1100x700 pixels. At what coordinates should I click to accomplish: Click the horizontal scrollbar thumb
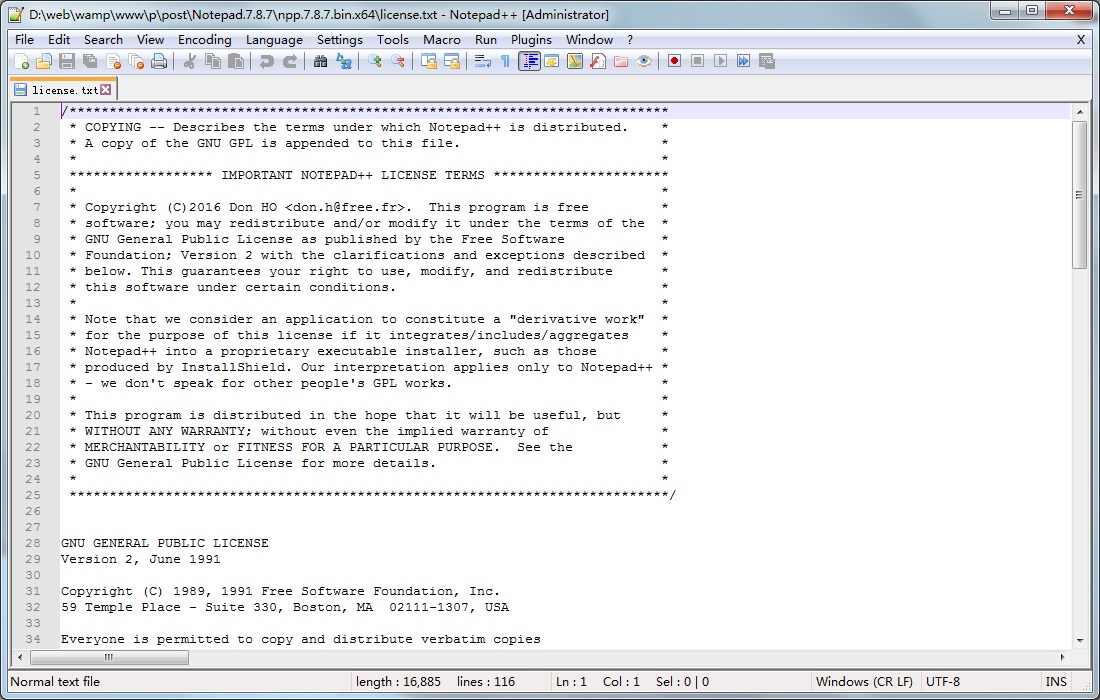click(x=109, y=657)
